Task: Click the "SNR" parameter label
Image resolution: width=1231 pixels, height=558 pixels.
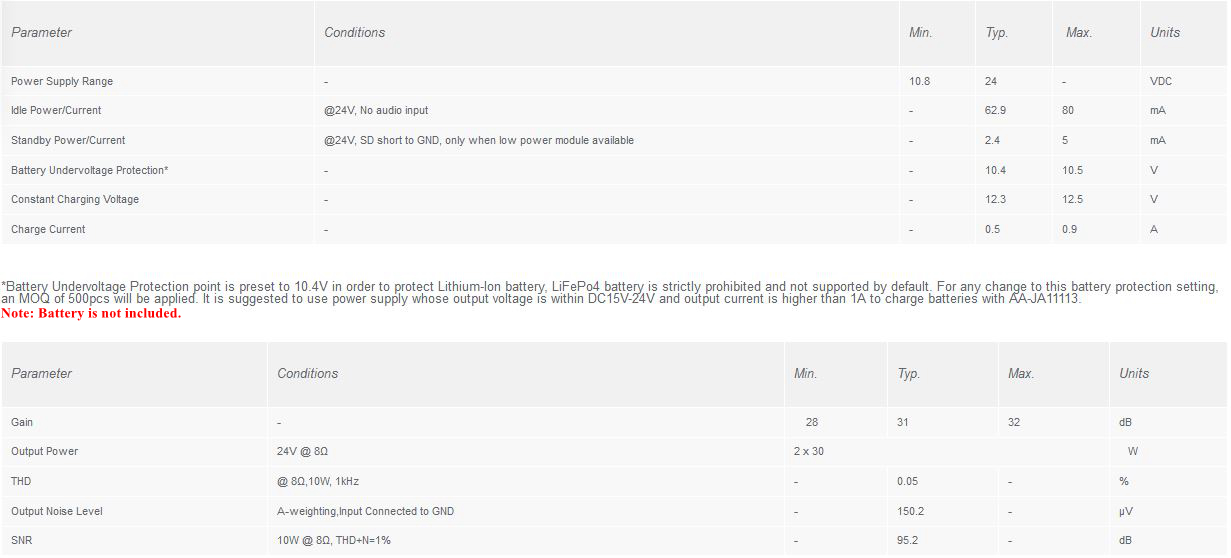Action: 23,540
